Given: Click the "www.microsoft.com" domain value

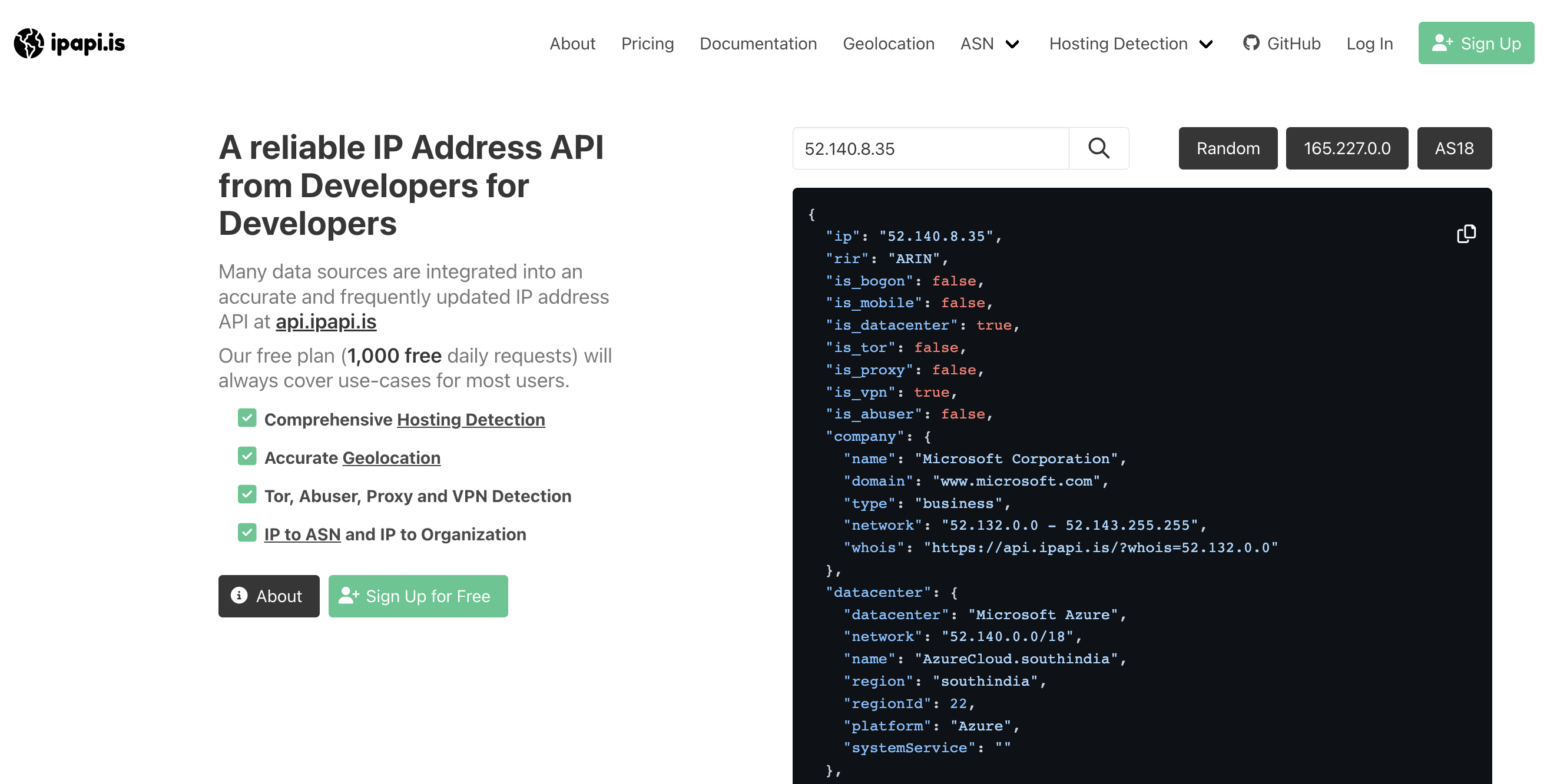Looking at the screenshot, I should point(1016,481).
